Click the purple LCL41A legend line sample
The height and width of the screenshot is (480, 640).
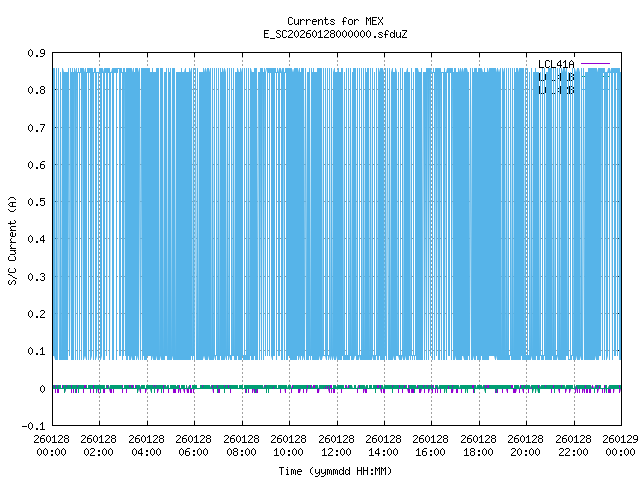click(595, 64)
